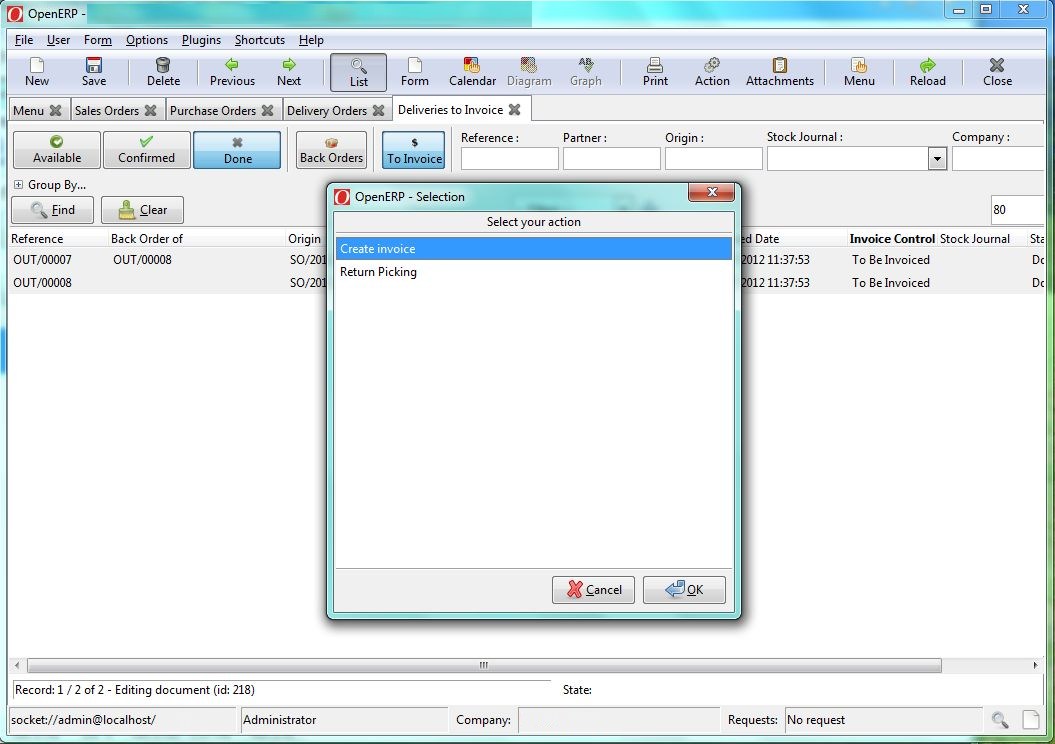This screenshot has height=744, width=1055.
Task: Switch to List view
Action: point(359,73)
